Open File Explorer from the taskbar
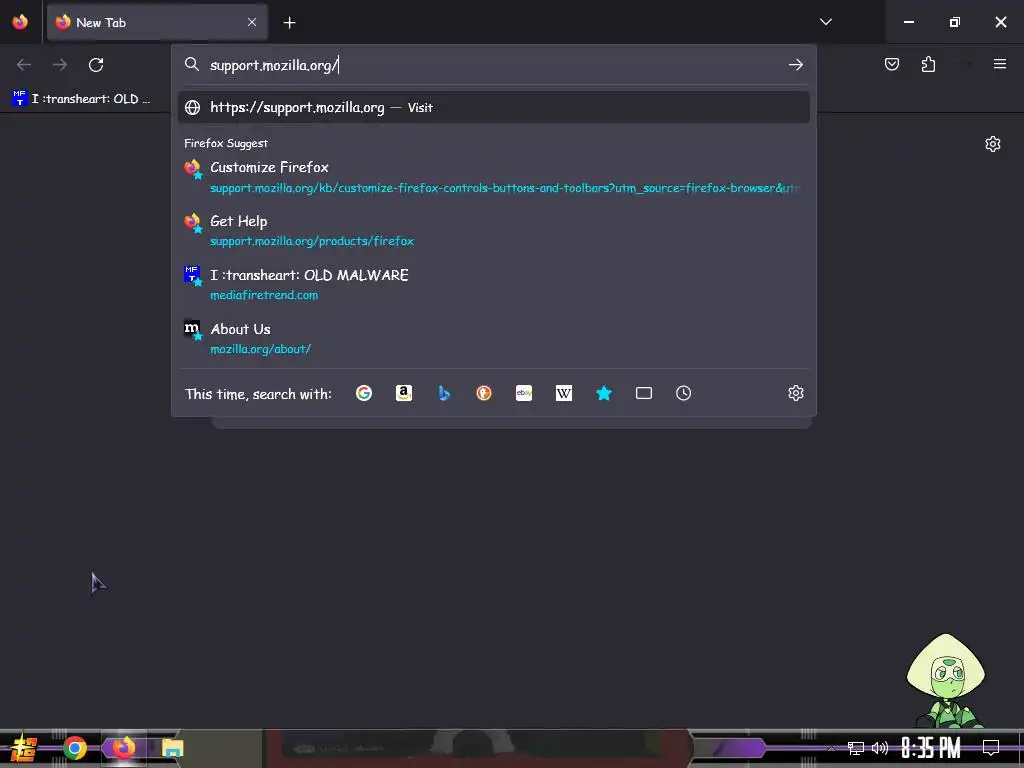The width and height of the screenshot is (1024, 768). (172, 748)
